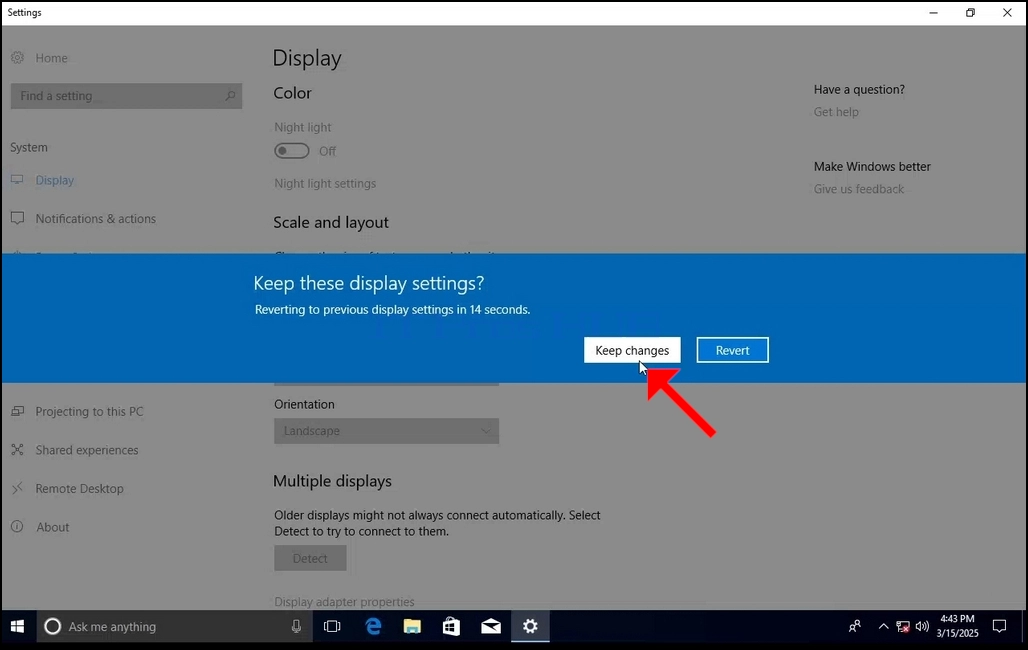The height and width of the screenshot is (650, 1028).
Task: Open the Orientation Landscape dropdown
Action: tap(386, 431)
